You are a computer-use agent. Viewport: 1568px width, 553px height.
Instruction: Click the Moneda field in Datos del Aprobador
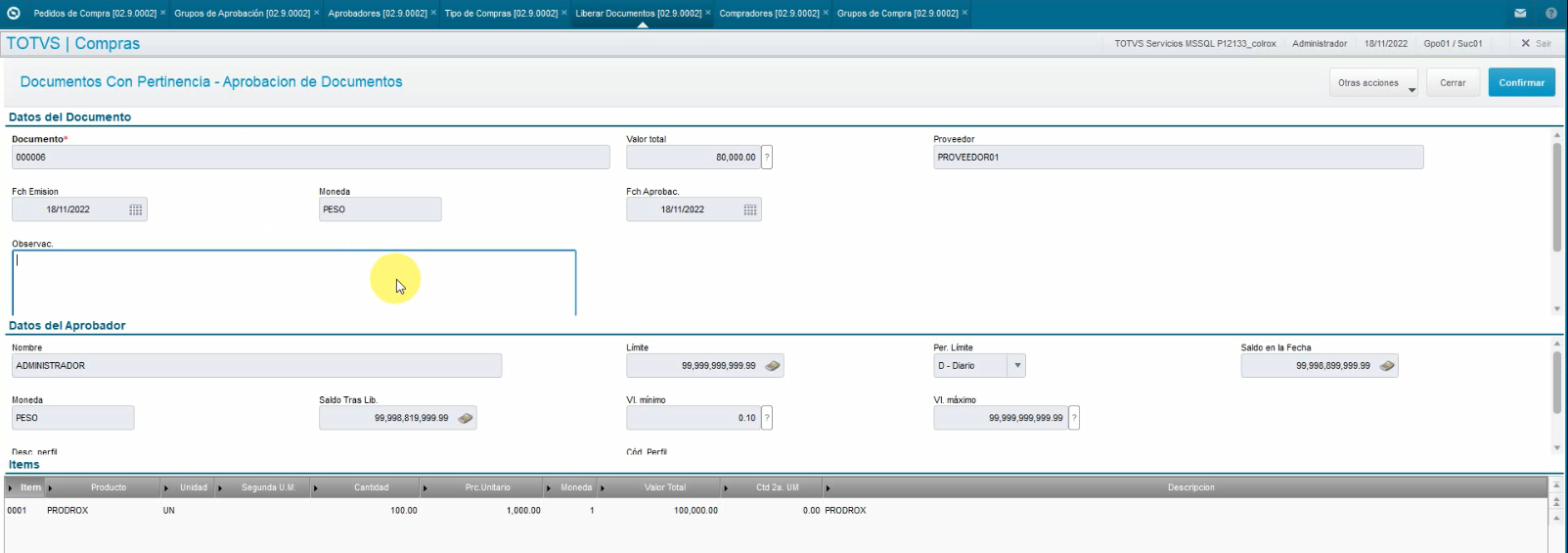coord(72,418)
